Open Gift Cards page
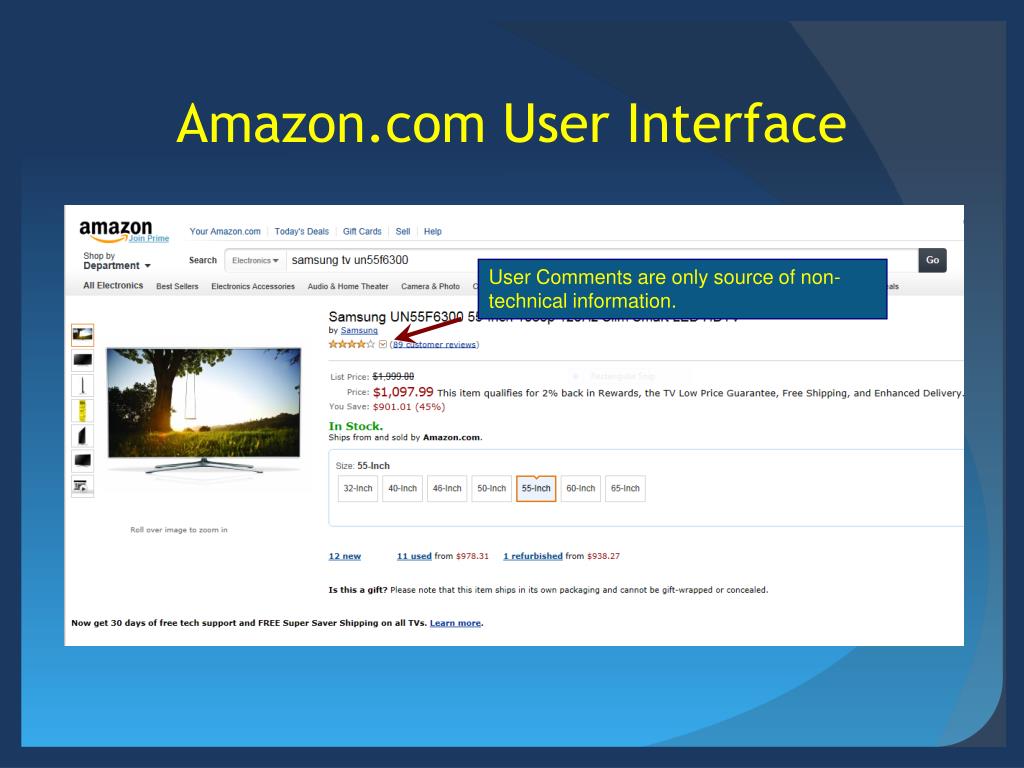 point(362,231)
